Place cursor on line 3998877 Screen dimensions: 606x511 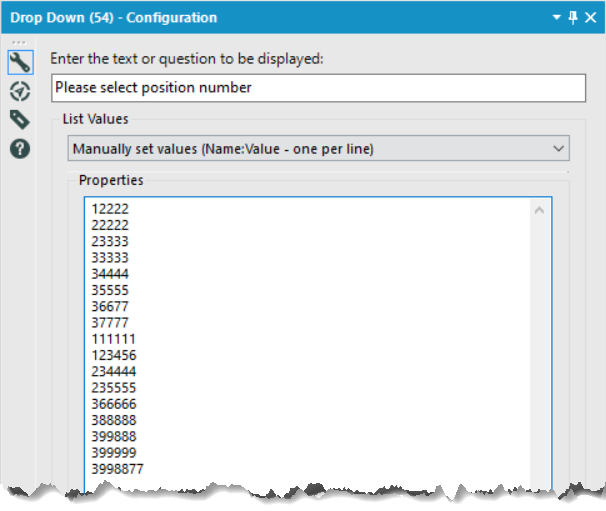117,469
